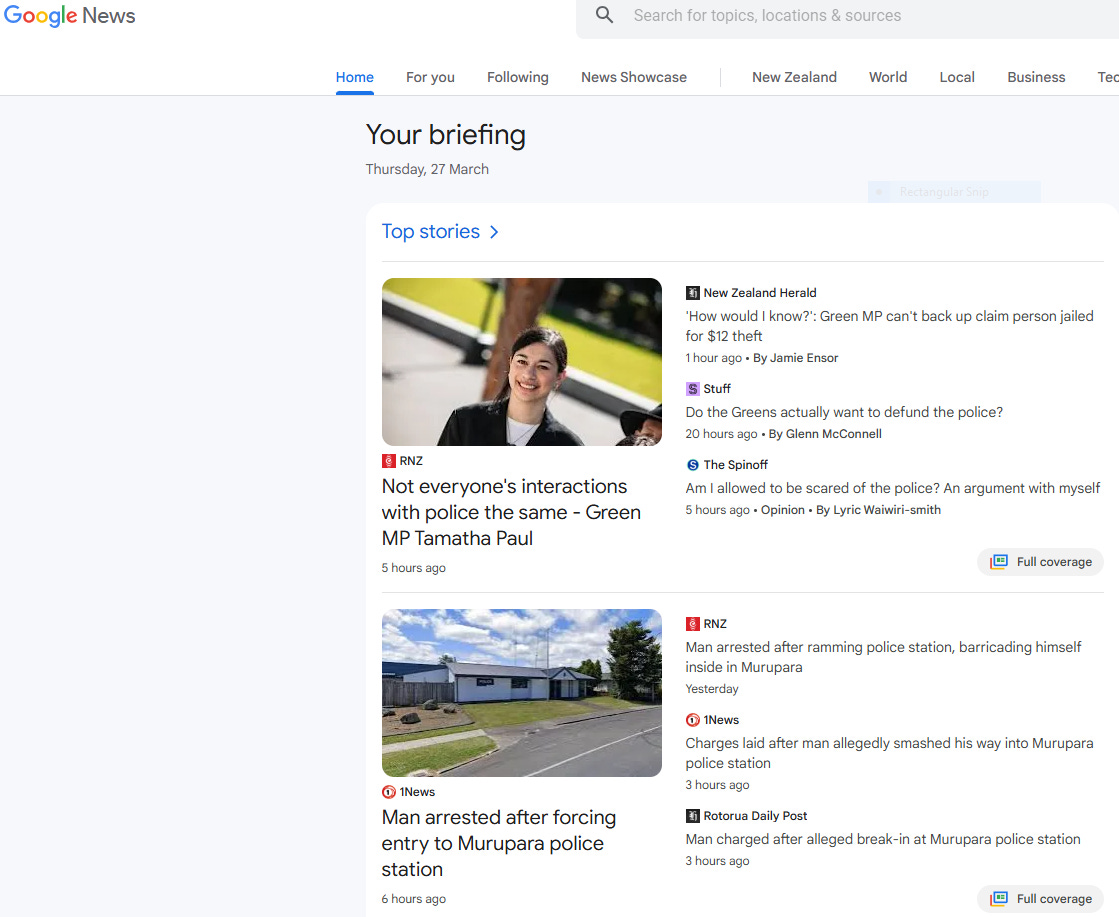Open 'Am I allowed to be scared' opinion
The width and height of the screenshot is (1119, 917).
pyautogui.click(x=893, y=488)
